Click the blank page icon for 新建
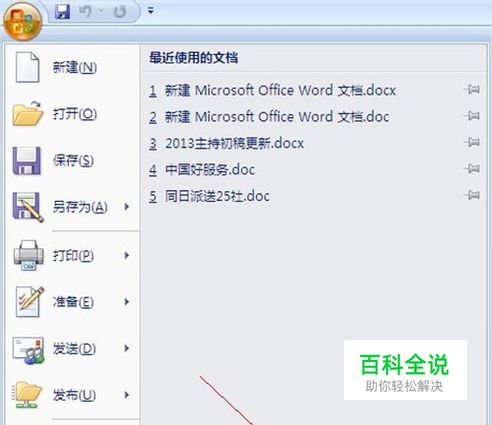This screenshot has width=492, height=425. point(27,67)
